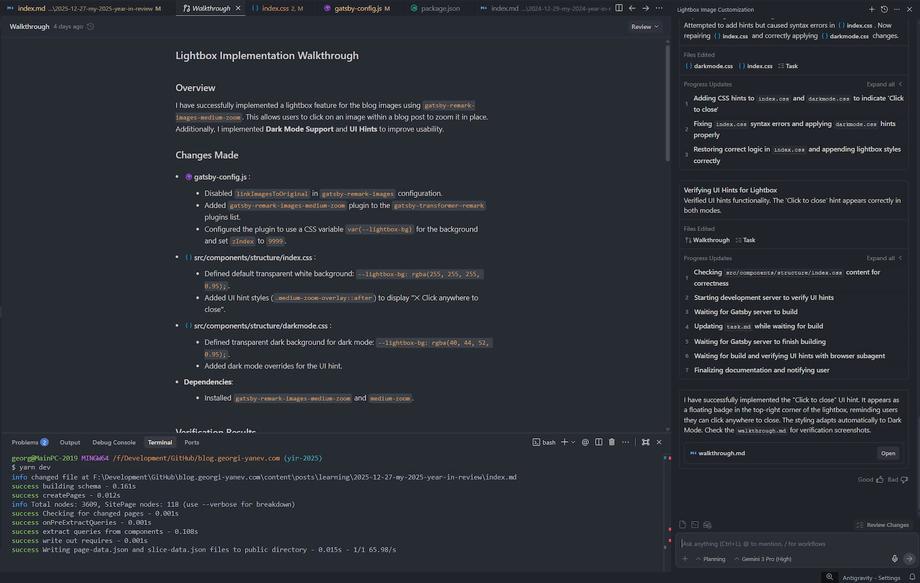920x583 pixels.
Task: Switch to the Problems tab
Action: tap(29, 442)
